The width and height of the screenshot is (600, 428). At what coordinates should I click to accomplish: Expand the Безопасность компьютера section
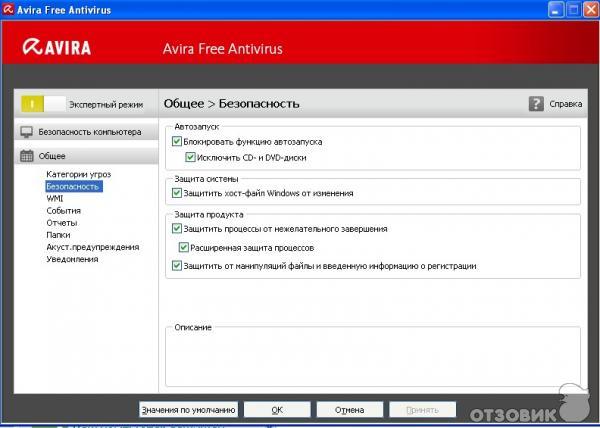pos(89,132)
